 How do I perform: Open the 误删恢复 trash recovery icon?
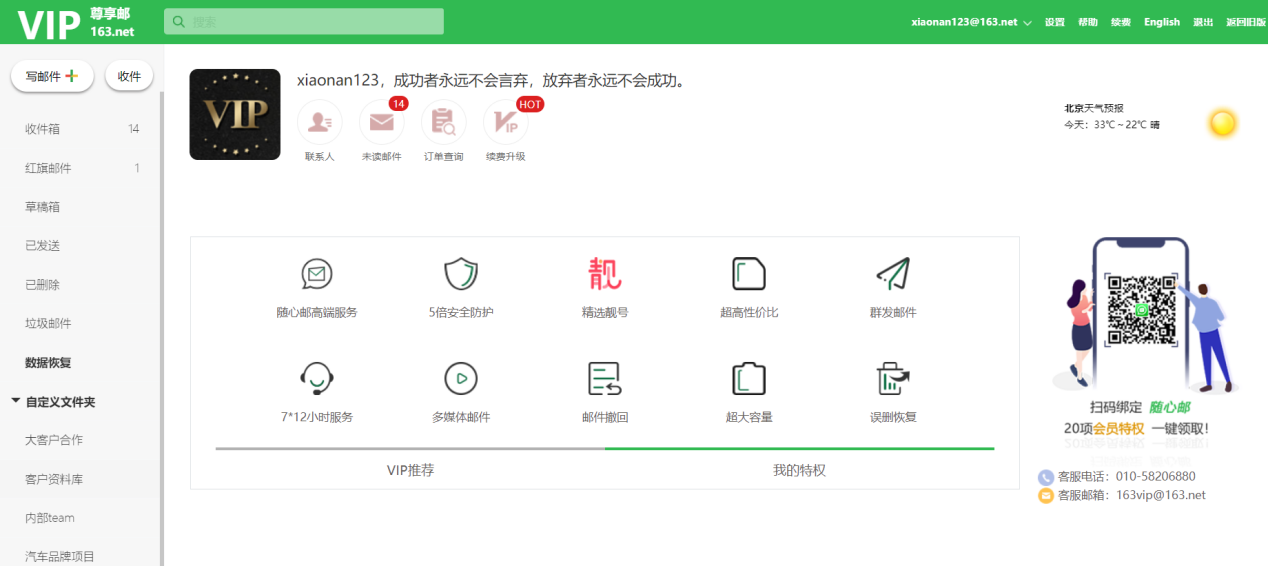[893, 379]
